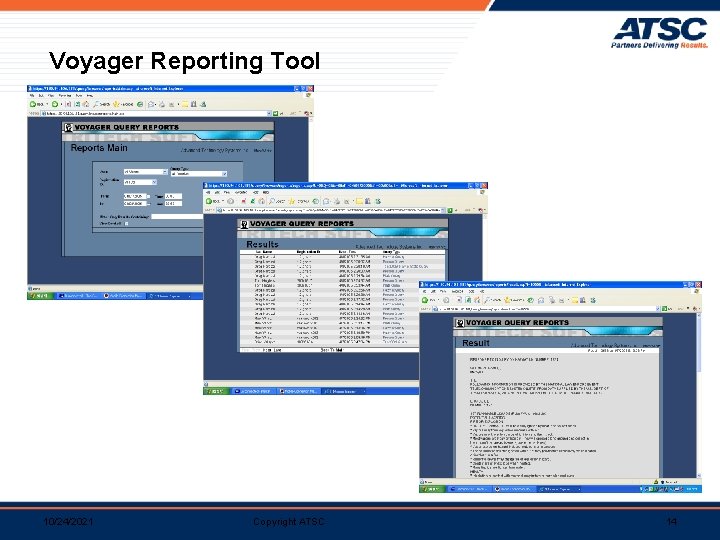
Task: Click green Go button in Reports Main window
Action: (276, 113)
